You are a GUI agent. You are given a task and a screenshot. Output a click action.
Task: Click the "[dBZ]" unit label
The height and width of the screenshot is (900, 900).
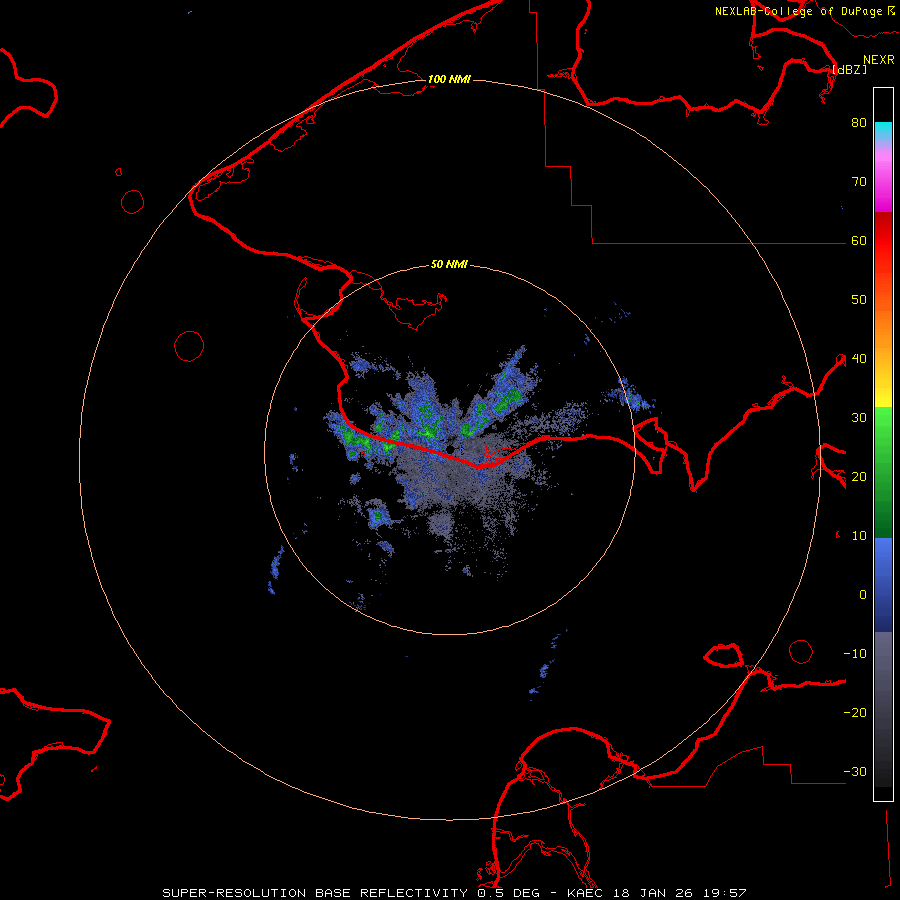pos(849,69)
